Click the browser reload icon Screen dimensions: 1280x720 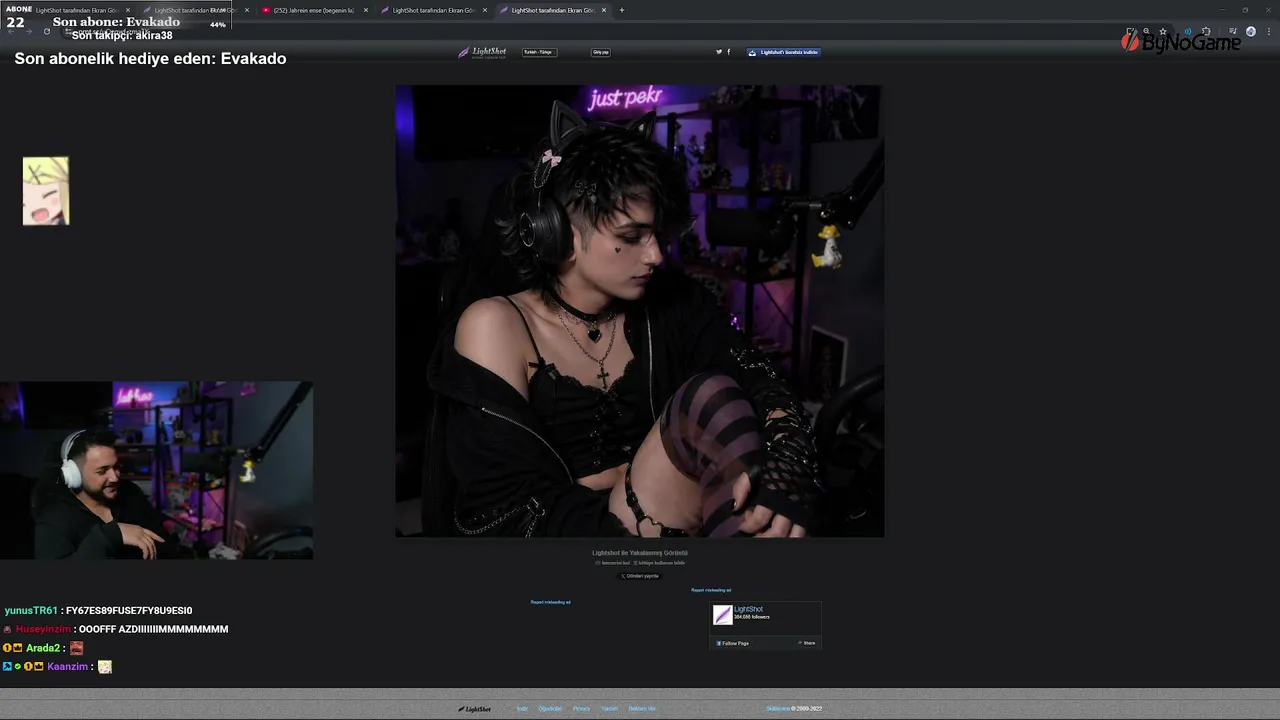coord(46,31)
